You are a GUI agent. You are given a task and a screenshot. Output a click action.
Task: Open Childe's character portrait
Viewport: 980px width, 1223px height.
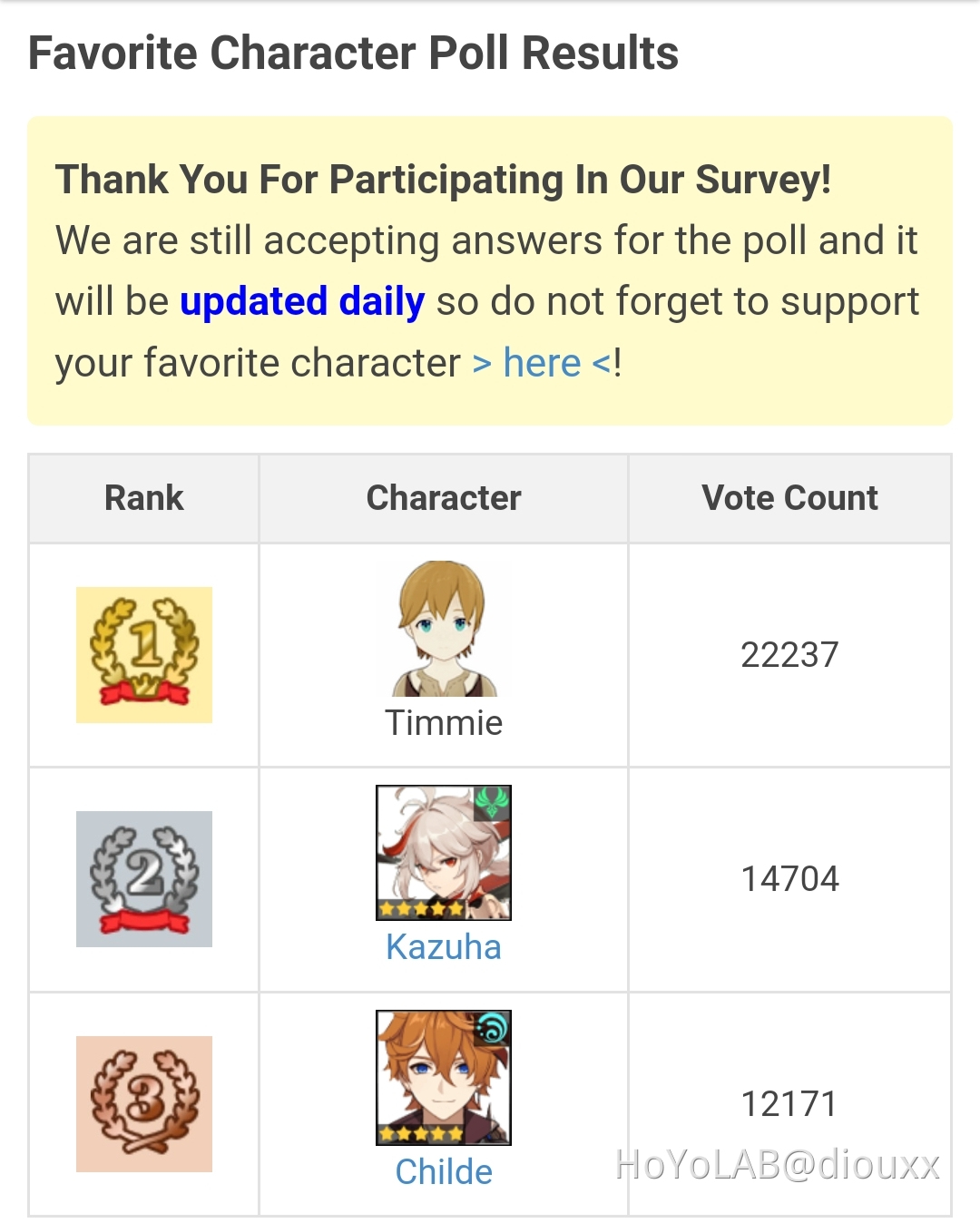[x=443, y=1075]
